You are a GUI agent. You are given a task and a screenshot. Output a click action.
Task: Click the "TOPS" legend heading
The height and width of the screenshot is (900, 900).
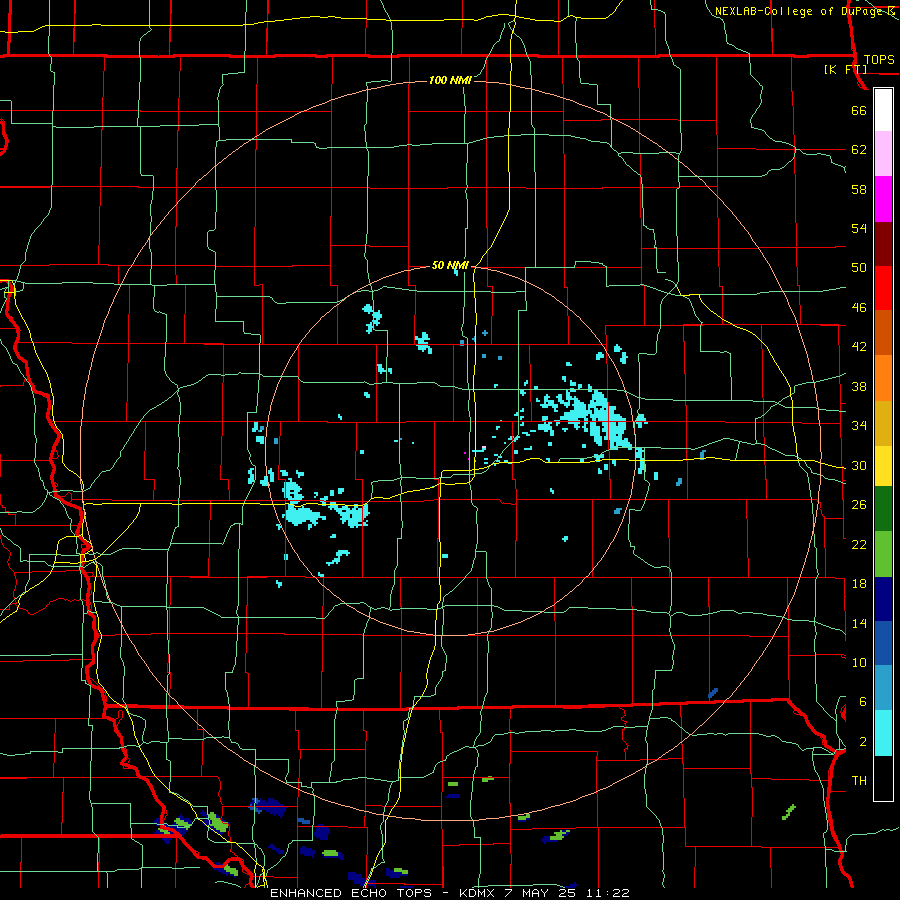click(x=879, y=60)
